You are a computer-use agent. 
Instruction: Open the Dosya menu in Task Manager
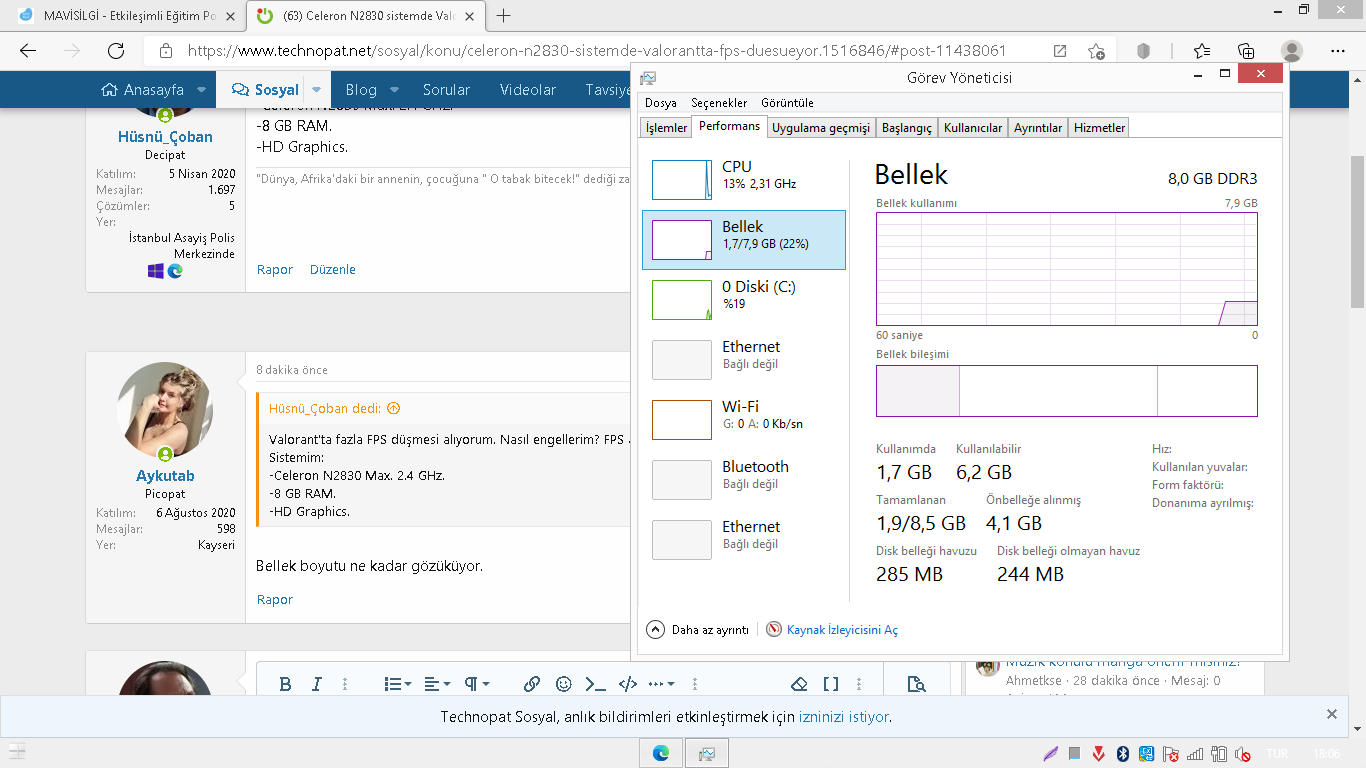pos(661,103)
